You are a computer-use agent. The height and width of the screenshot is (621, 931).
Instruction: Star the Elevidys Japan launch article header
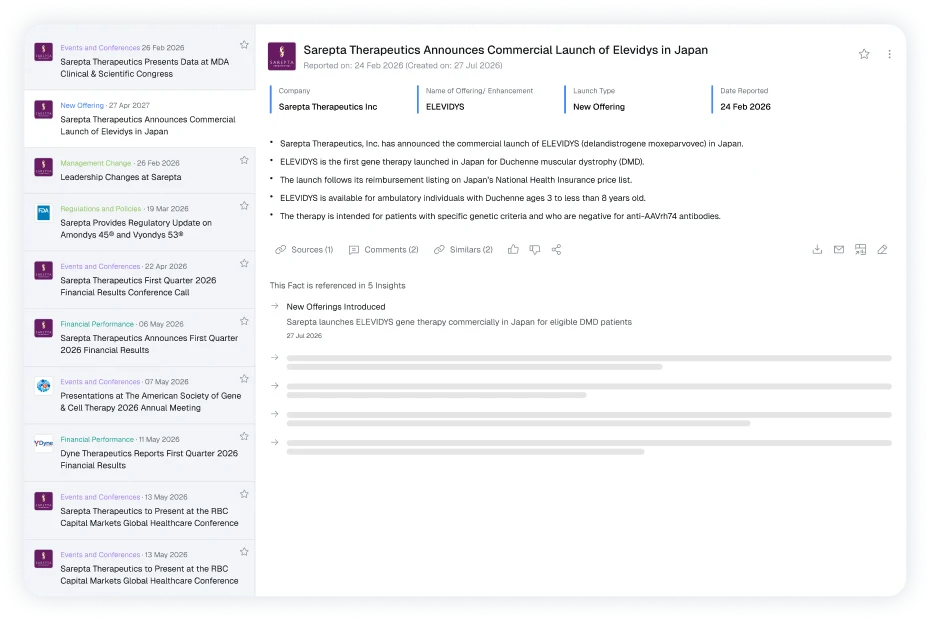(x=864, y=54)
